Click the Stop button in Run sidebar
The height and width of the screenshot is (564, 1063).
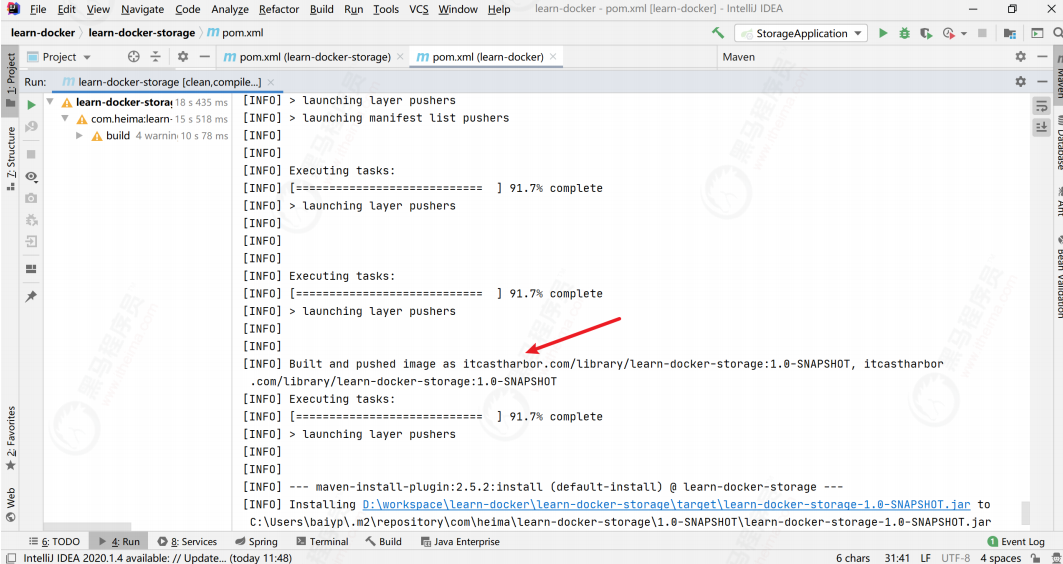click(x=31, y=155)
